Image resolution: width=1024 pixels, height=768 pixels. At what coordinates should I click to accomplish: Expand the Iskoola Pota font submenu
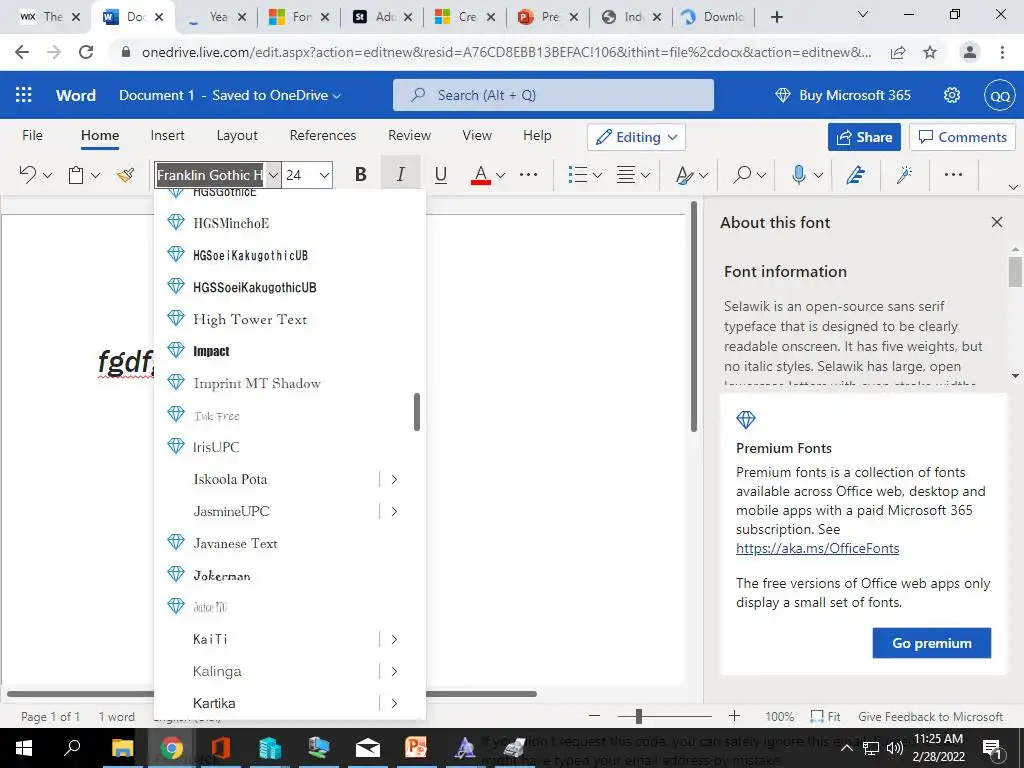pos(394,479)
